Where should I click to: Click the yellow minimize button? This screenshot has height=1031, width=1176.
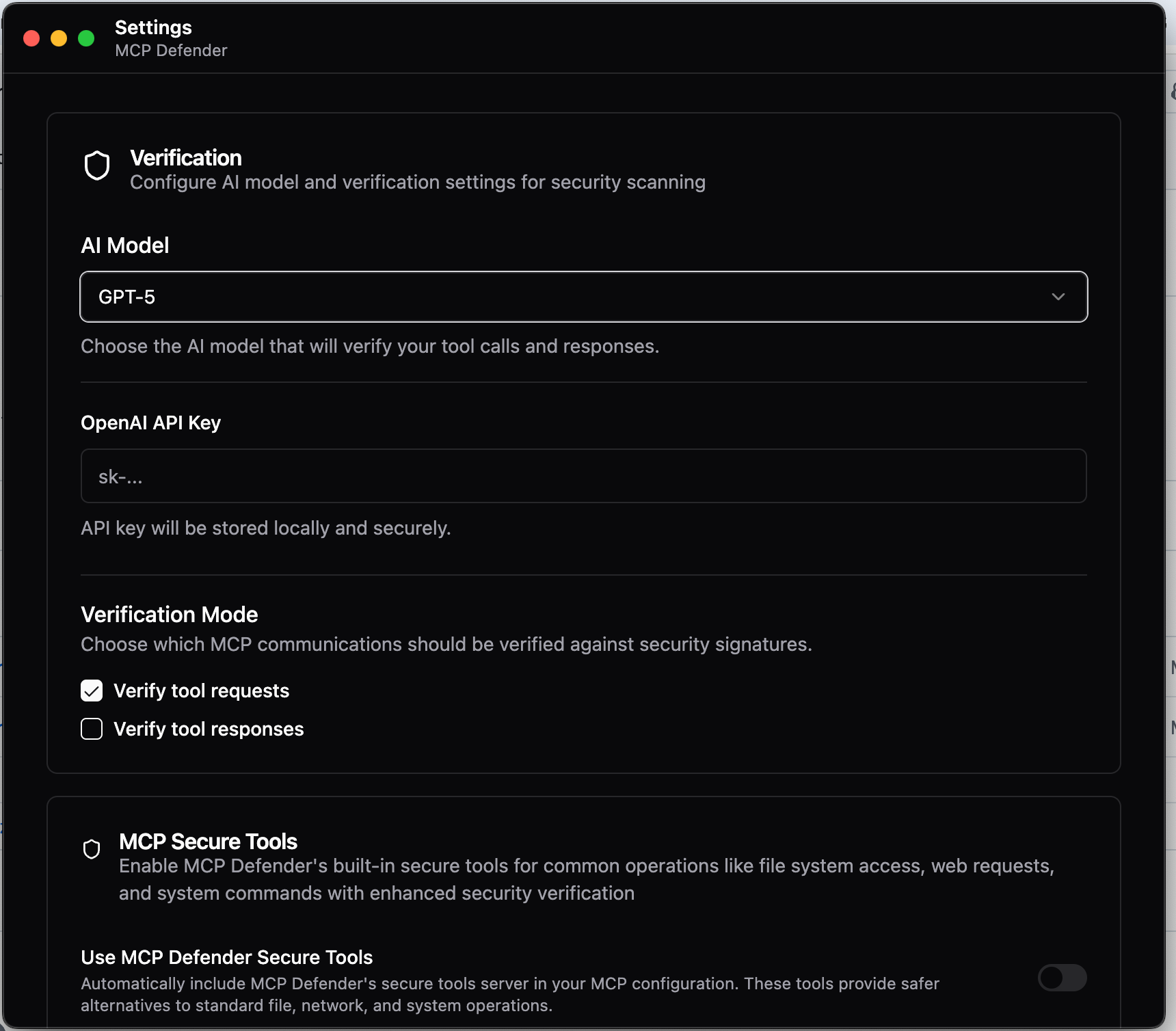tap(59, 38)
